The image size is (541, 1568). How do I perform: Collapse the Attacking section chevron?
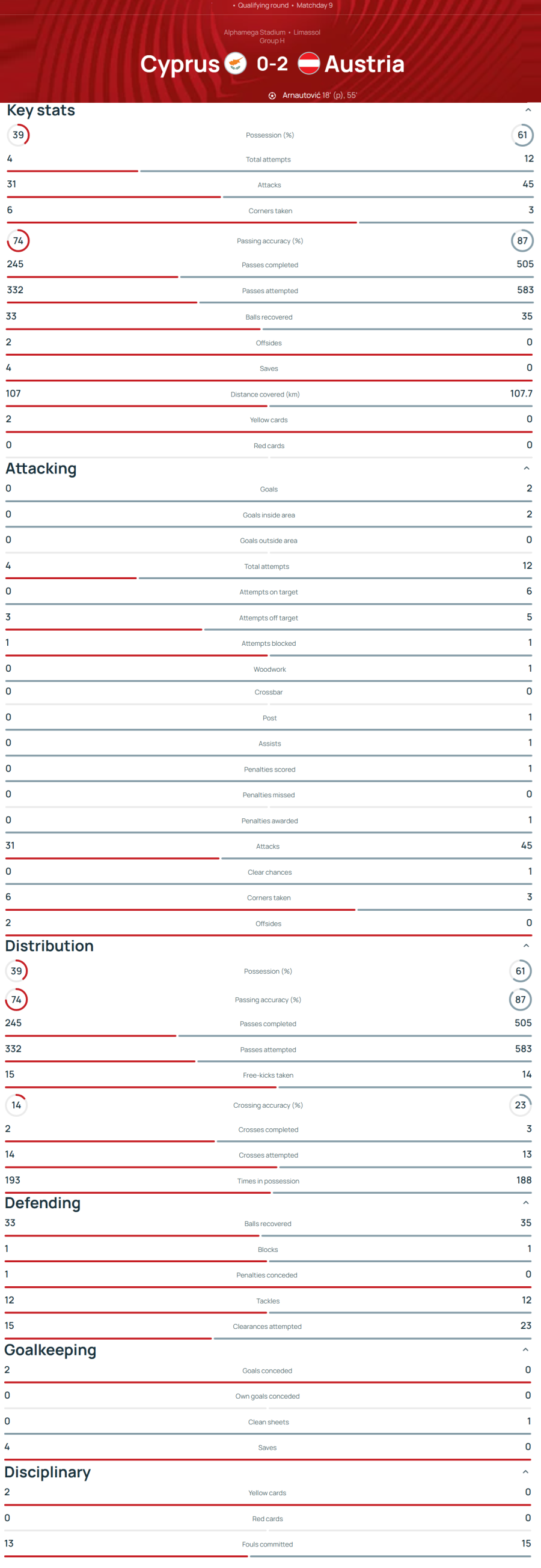[x=527, y=468]
